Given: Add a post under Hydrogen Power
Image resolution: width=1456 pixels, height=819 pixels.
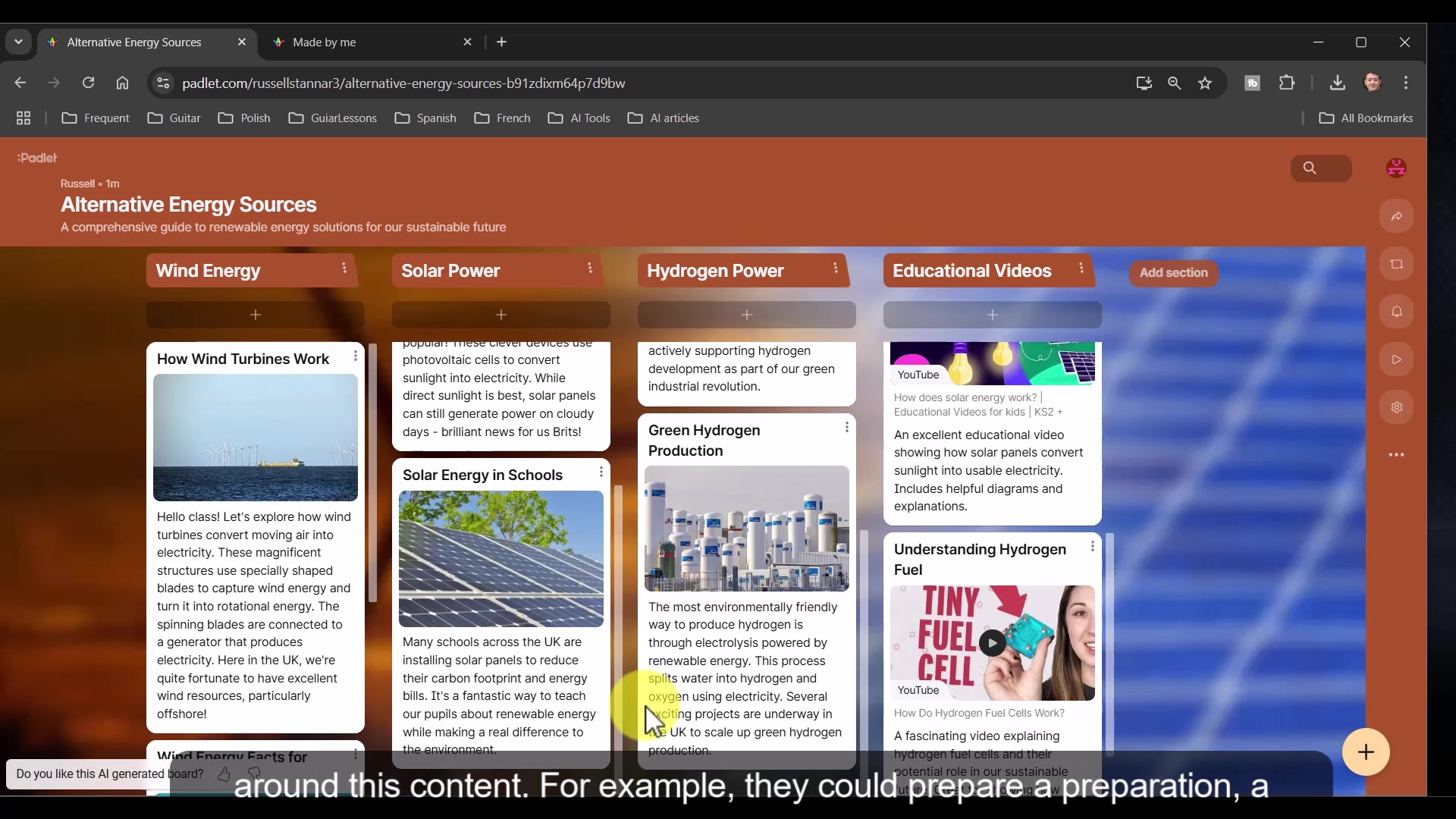Looking at the screenshot, I should coord(747,315).
